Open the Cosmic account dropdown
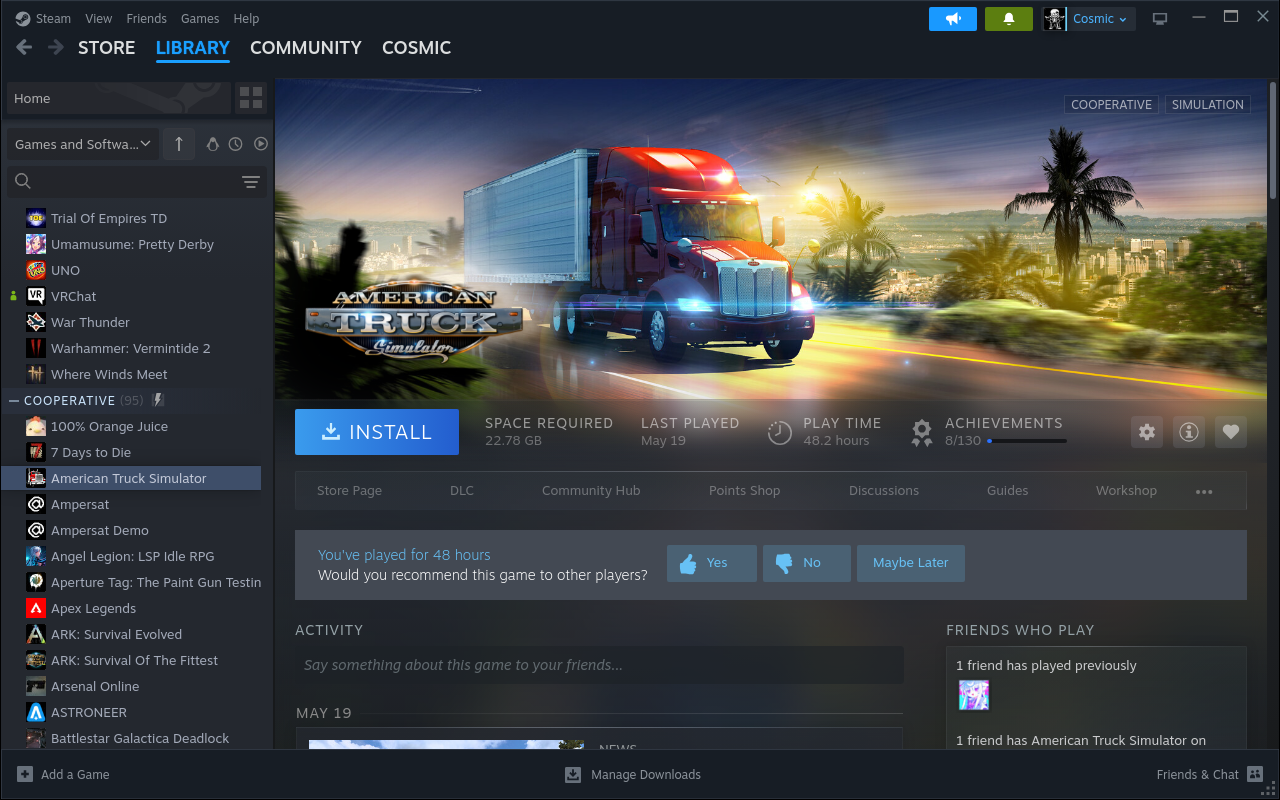 coord(1100,18)
